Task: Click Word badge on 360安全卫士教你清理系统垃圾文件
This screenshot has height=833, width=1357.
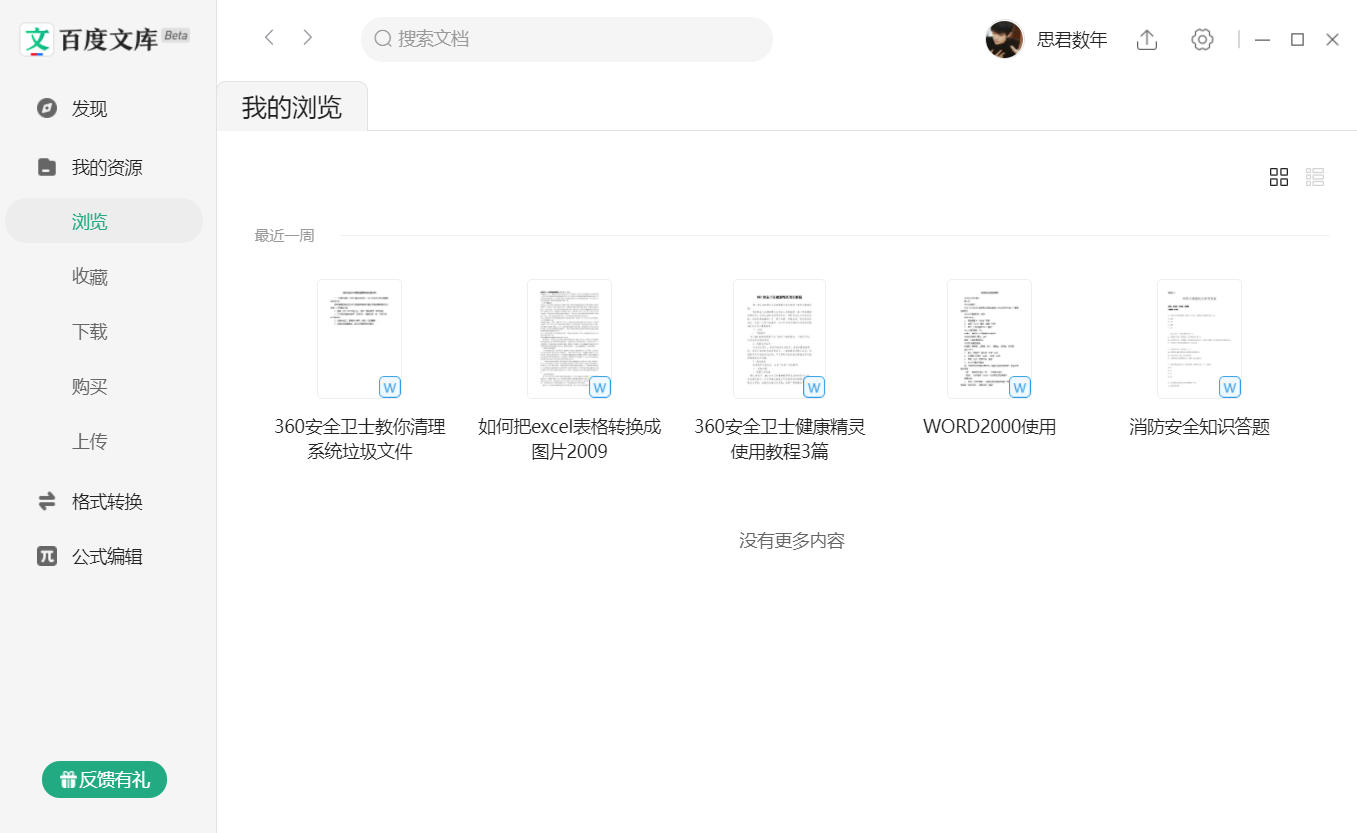Action: coord(390,387)
